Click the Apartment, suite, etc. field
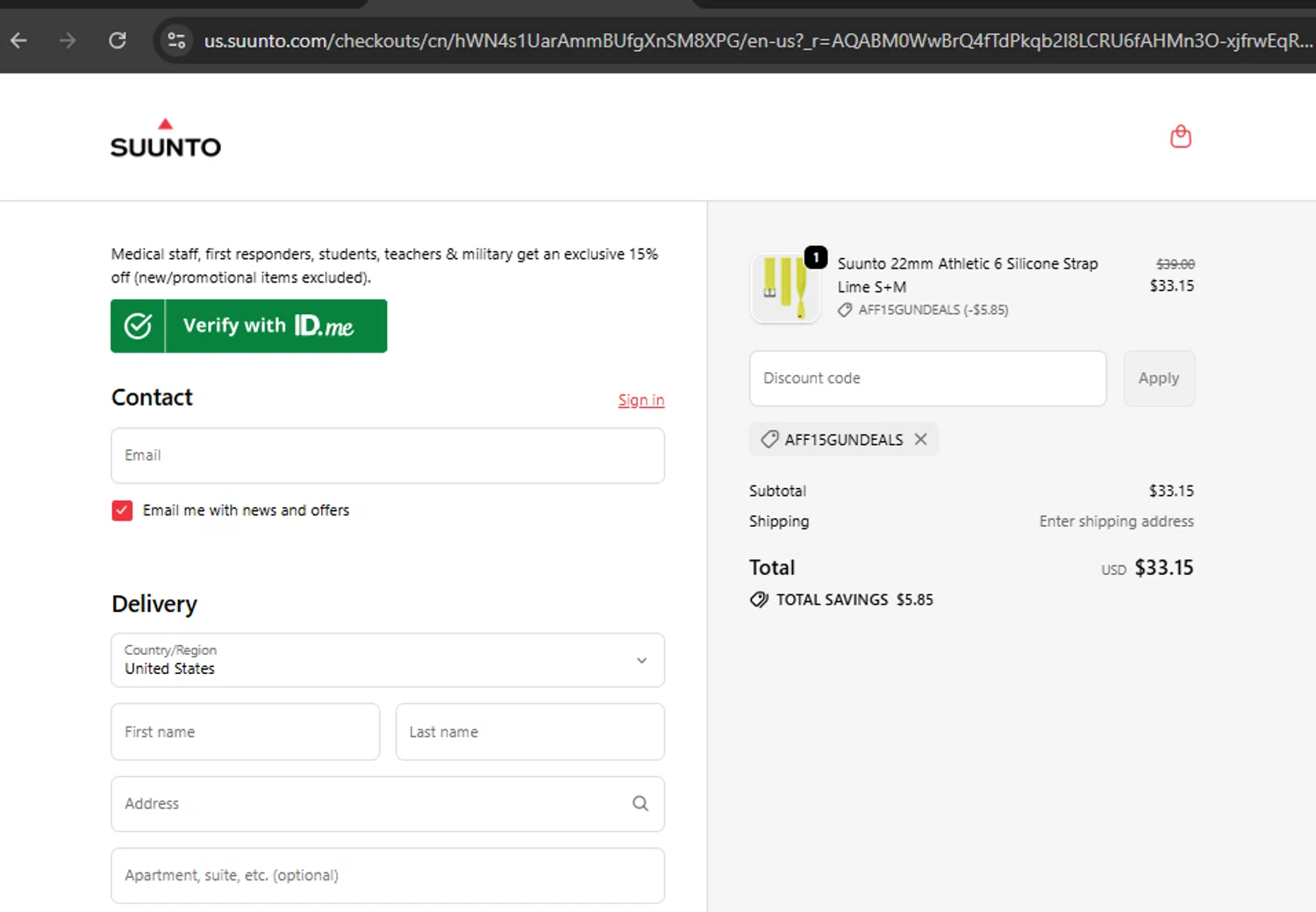Screen dimensions: 1316x912 click(388, 876)
